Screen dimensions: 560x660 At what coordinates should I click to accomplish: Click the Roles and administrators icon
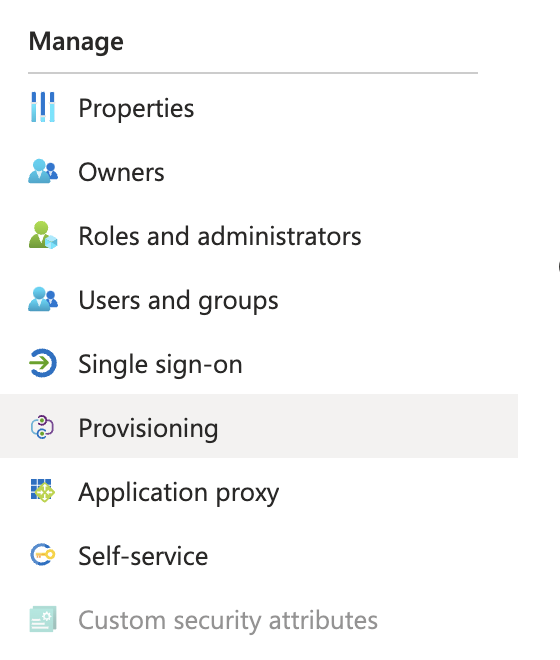pos(43,235)
